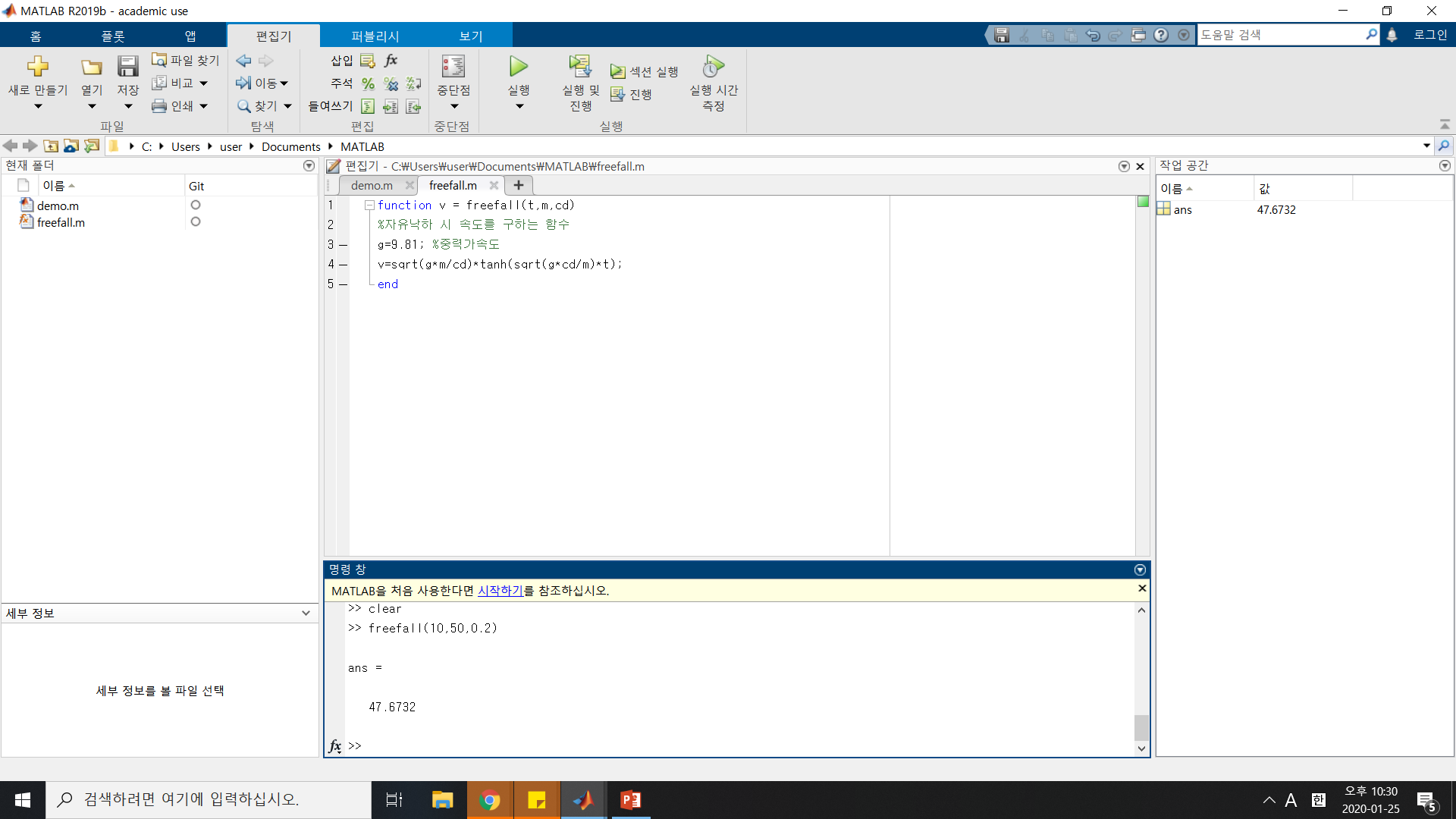Screen dimensions: 1456x819
Task: Click the Save (저장) floppy disk icon
Action: click(127, 67)
